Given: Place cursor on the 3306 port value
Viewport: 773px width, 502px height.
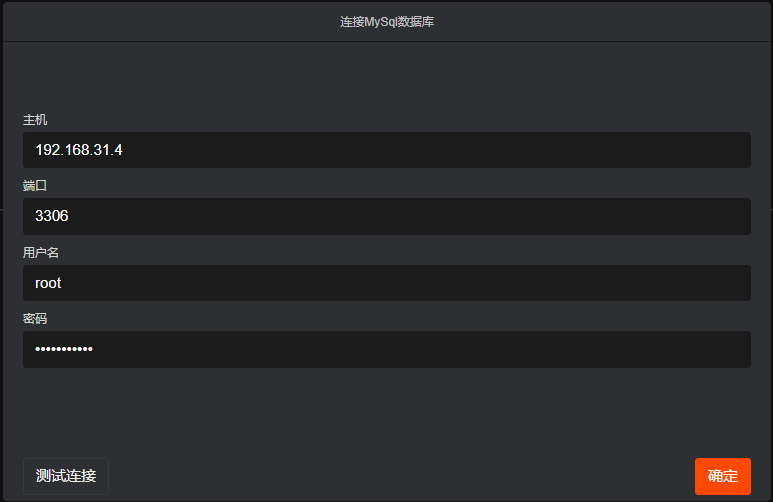Looking at the screenshot, I should pyautogui.click(x=51, y=216).
